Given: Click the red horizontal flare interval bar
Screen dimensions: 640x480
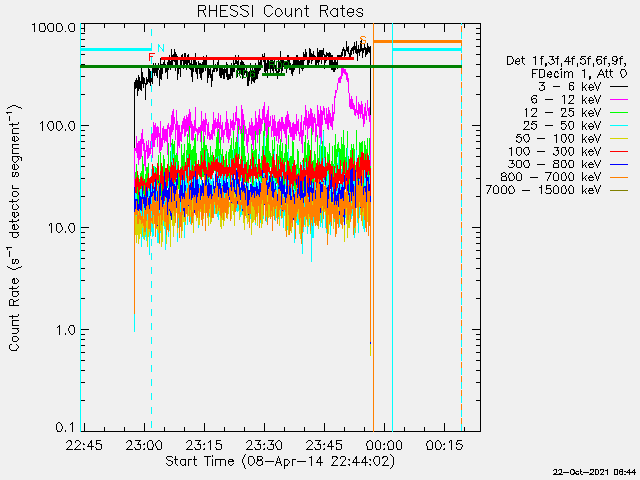Looking at the screenshot, I should pos(257,59).
